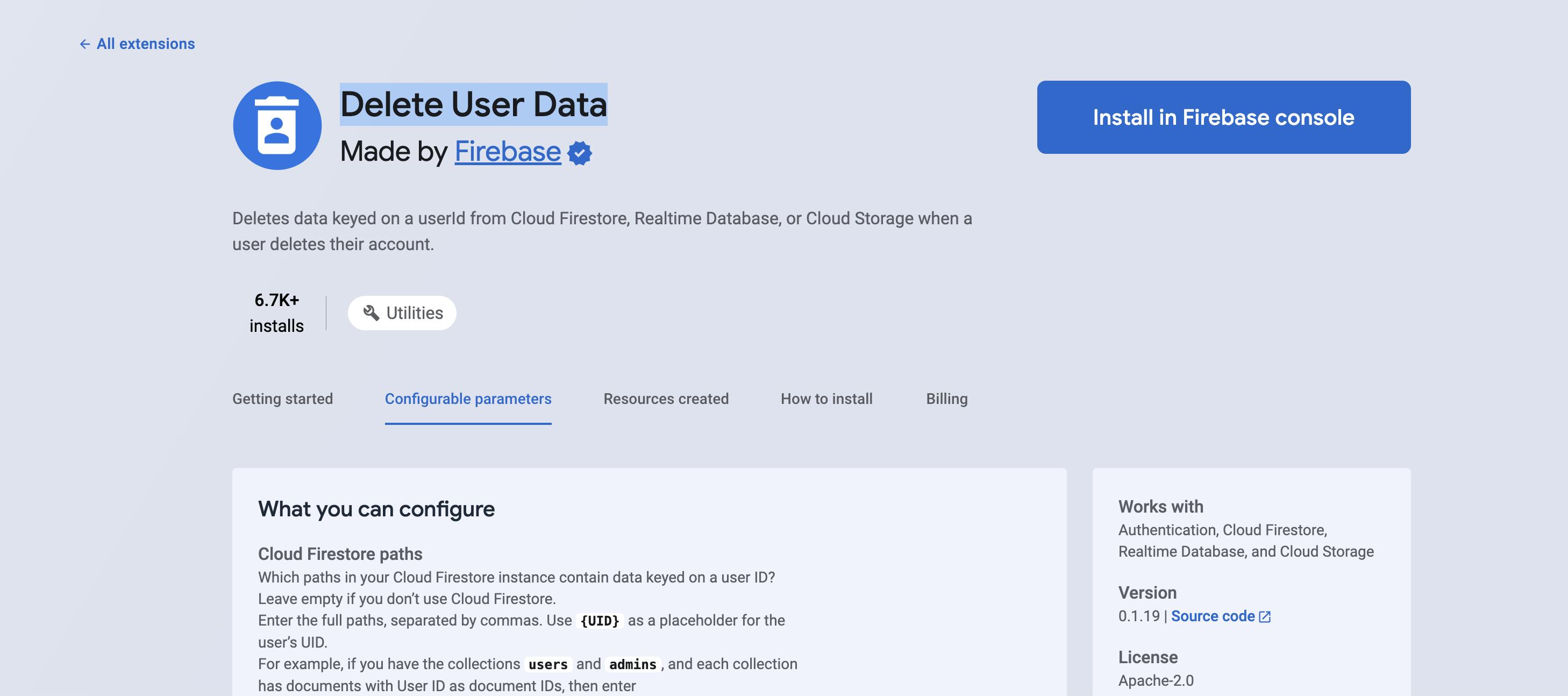Click the Cloud Firestore paths parameter heading
Screen dimensions: 1568x696
point(340,554)
